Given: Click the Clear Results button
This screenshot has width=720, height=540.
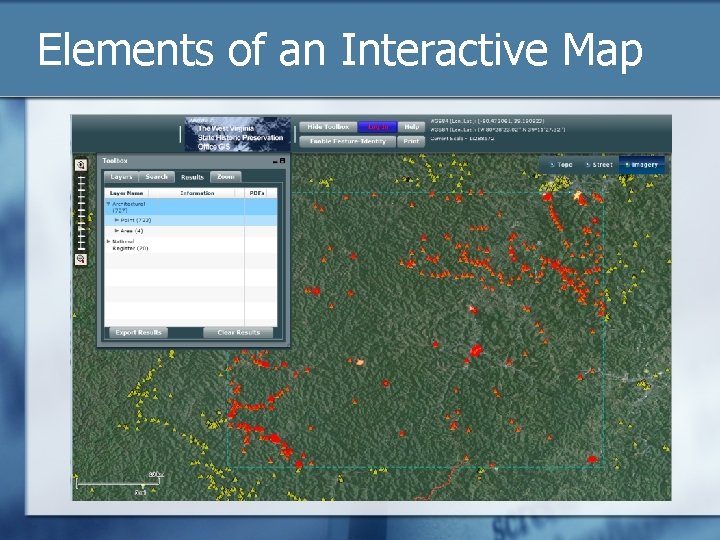Looking at the screenshot, I should coord(238,332).
